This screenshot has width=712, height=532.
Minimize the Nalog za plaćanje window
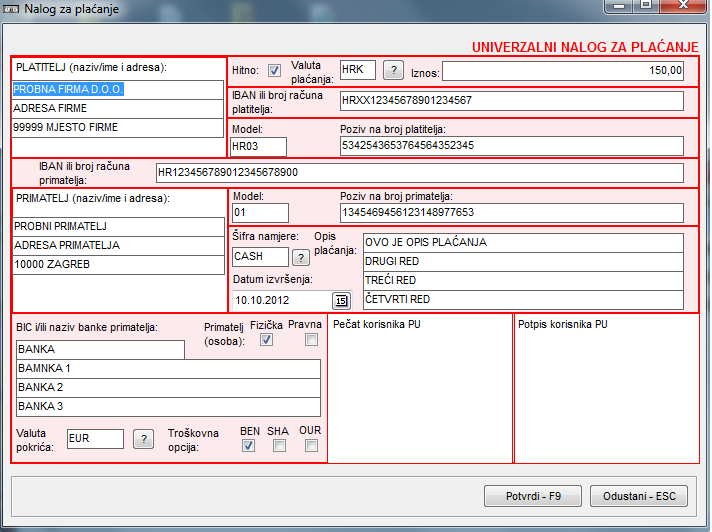(x=618, y=6)
